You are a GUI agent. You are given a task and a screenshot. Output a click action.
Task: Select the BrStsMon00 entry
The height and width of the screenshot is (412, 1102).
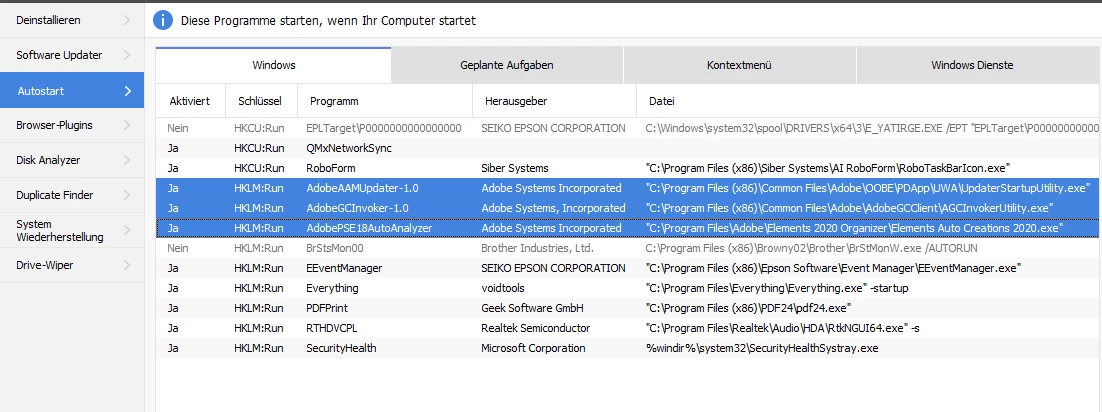(333, 248)
